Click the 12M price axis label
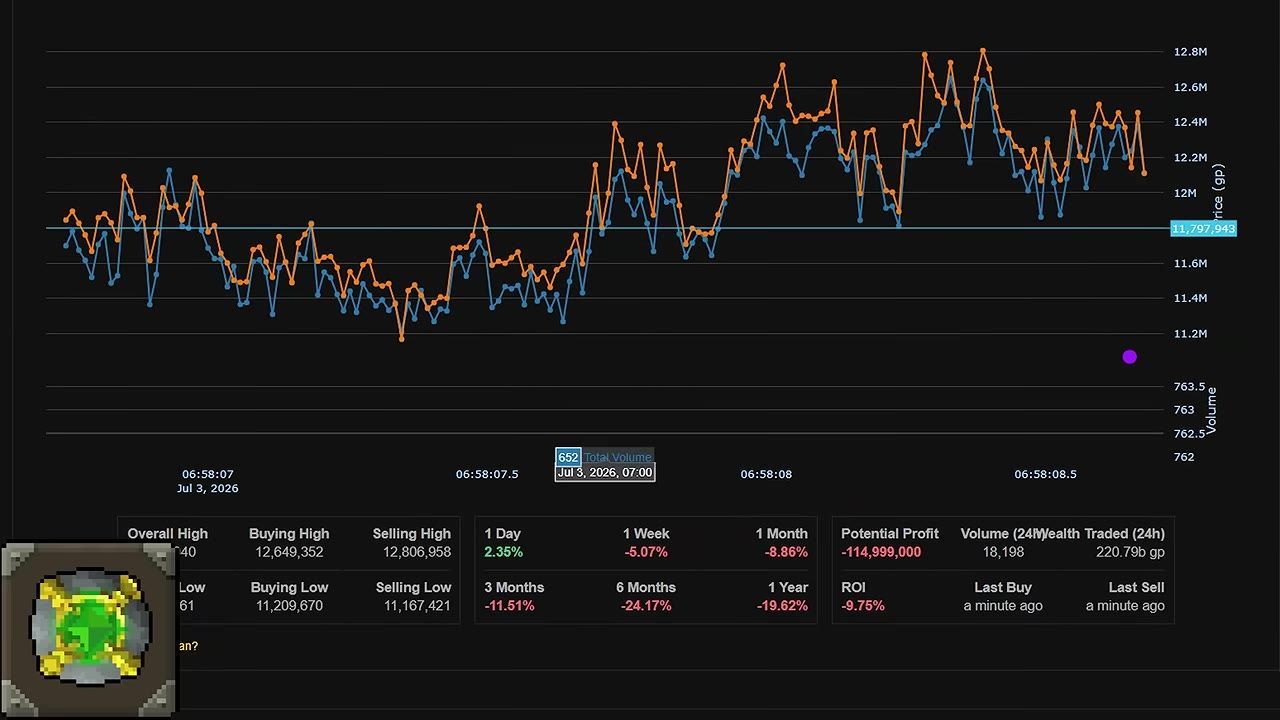 [1185, 193]
